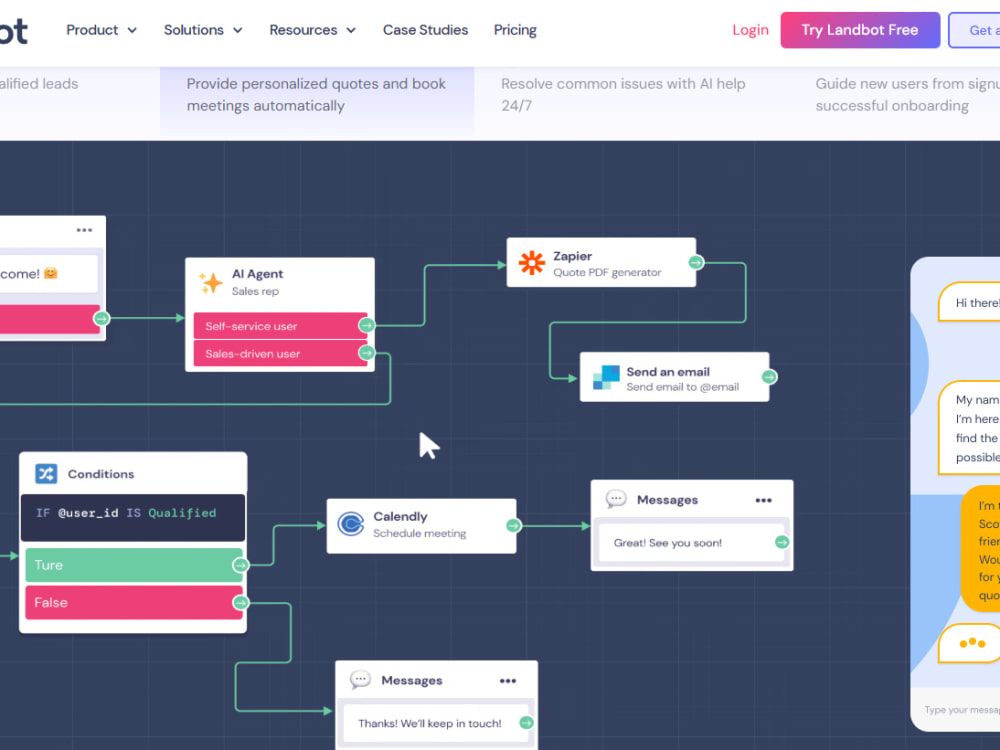Click the Schedule meeting subtitle
Screen dimensions: 1000x750
(x=420, y=533)
